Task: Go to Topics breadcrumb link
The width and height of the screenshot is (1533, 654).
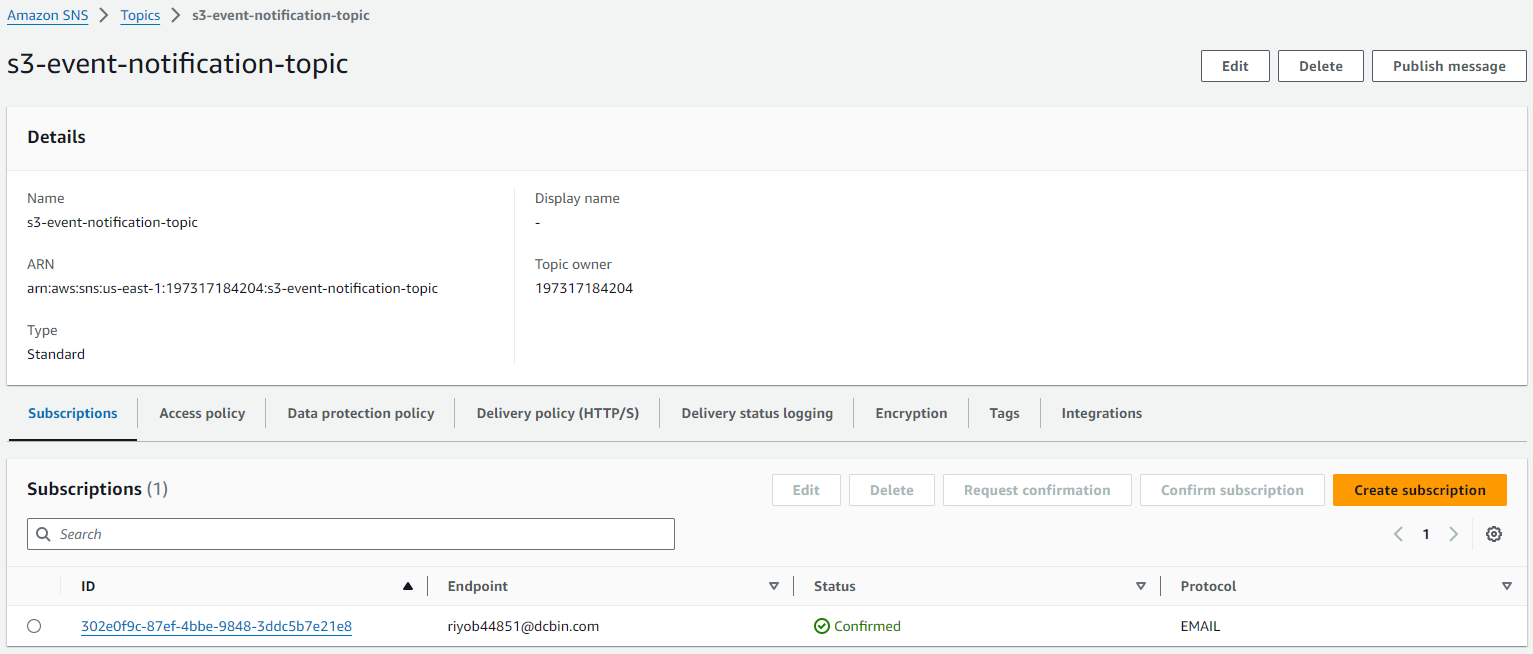Action: click(x=140, y=16)
